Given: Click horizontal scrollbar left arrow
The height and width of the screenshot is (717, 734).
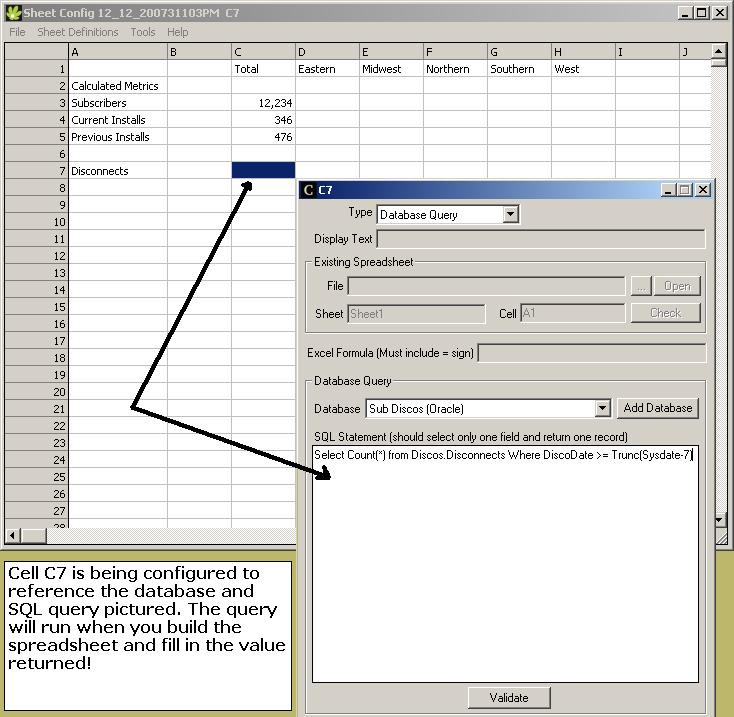Looking at the screenshot, I should pyautogui.click(x=12, y=535).
